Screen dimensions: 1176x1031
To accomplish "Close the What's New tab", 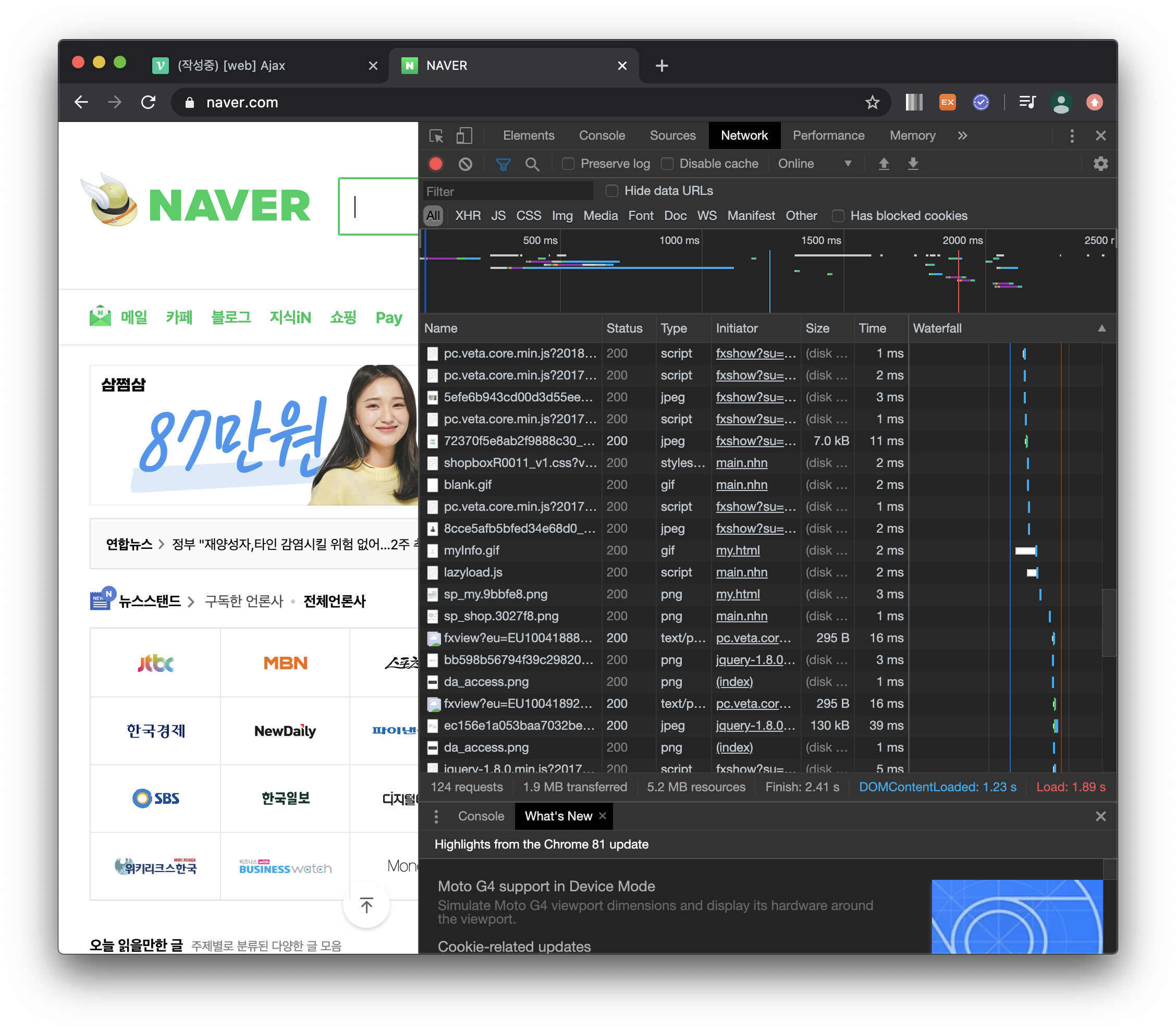I will 603,816.
